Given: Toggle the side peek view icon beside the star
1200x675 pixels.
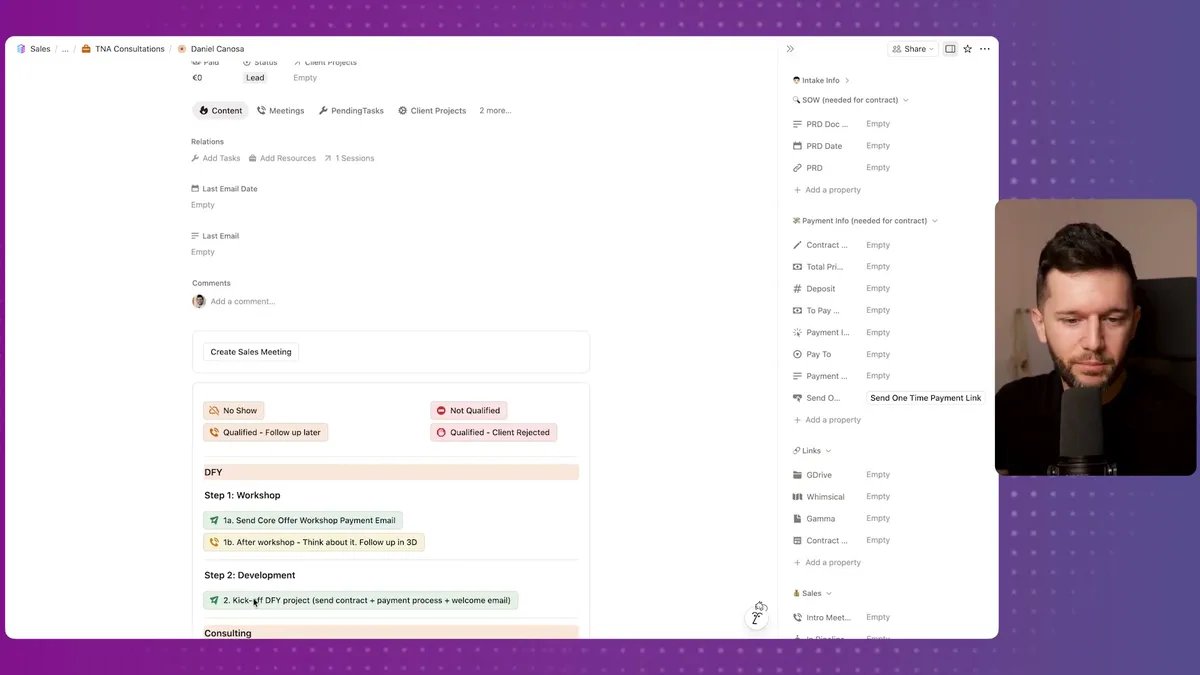Looking at the screenshot, I should coord(949,48).
